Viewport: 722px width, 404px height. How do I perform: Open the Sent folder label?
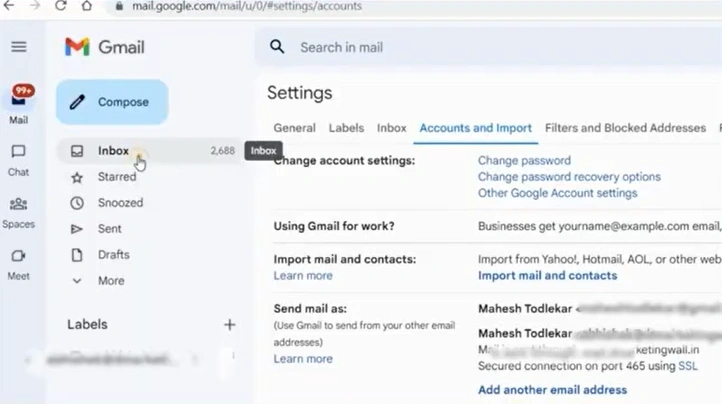(110, 229)
